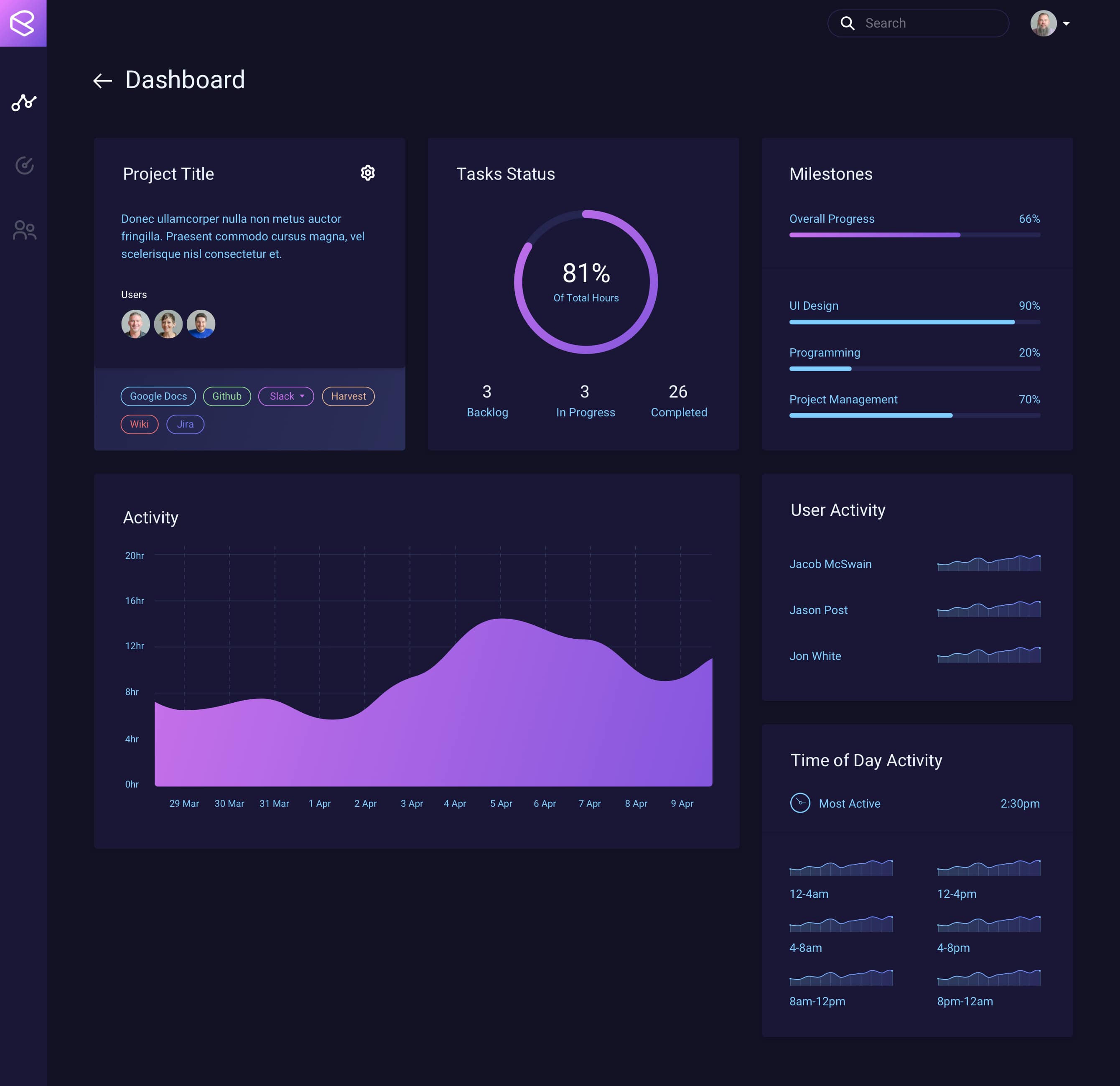1120x1086 pixels.
Task: Click the clock icon next to Most Active
Action: pyautogui.click(x=801, y=803)
